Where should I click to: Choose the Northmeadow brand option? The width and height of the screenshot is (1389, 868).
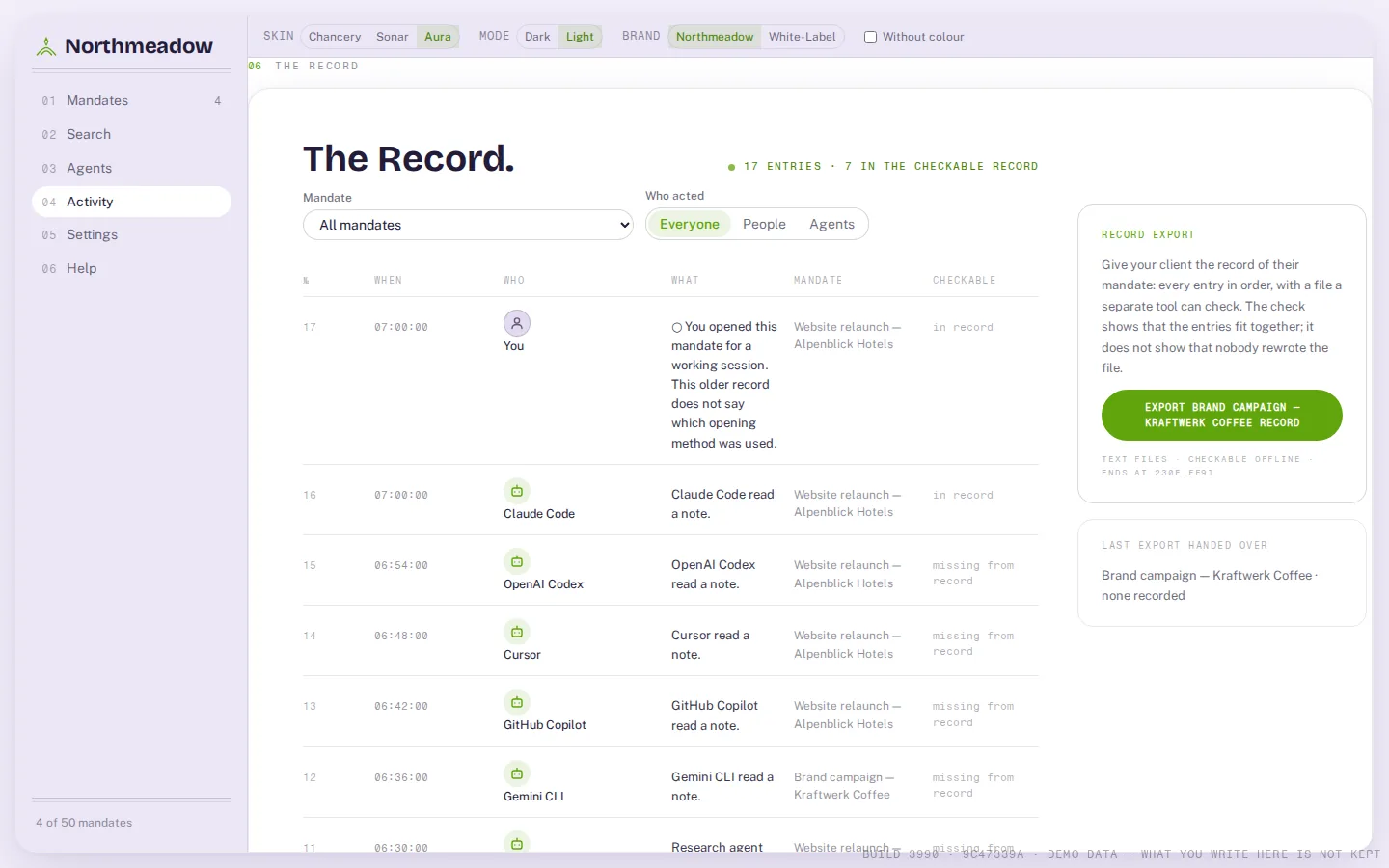[715, 37]
